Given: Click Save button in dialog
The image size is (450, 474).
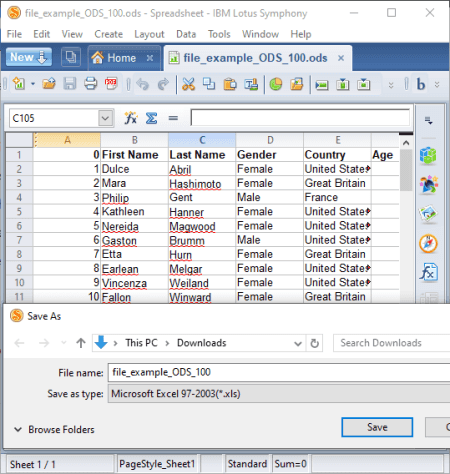Looking at the screenshot, I should point(377,427).
